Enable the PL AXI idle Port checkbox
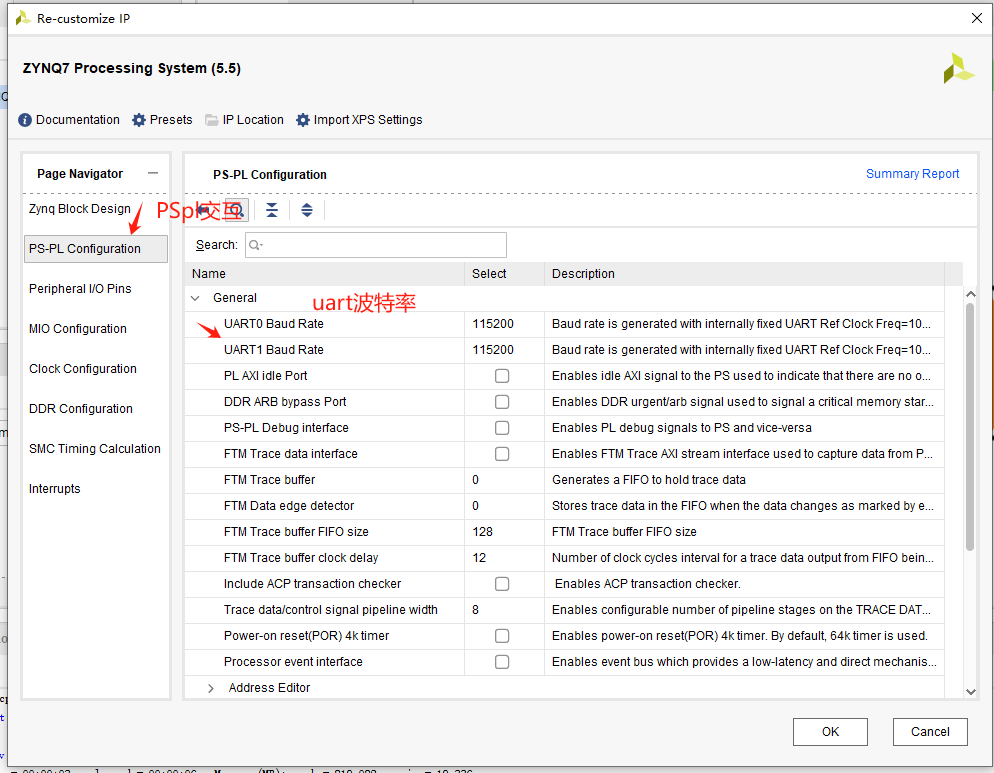Screen dimensions: 994x773 (x=502, y=376)
